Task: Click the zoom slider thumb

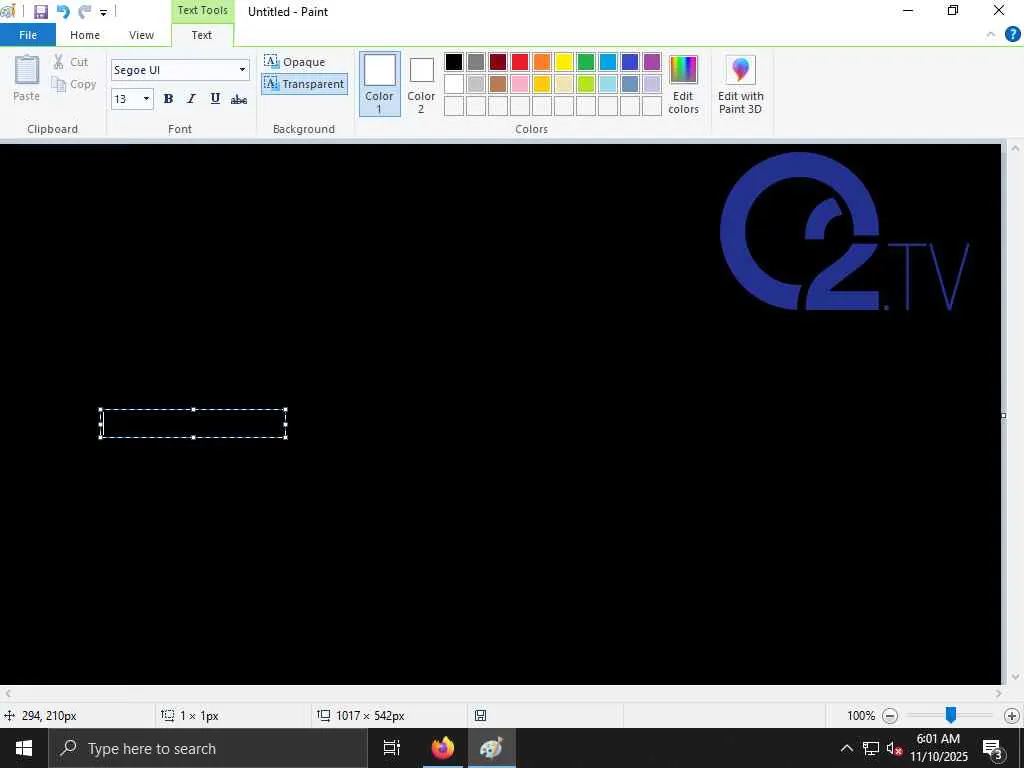Action: click(x=951, y=715)
